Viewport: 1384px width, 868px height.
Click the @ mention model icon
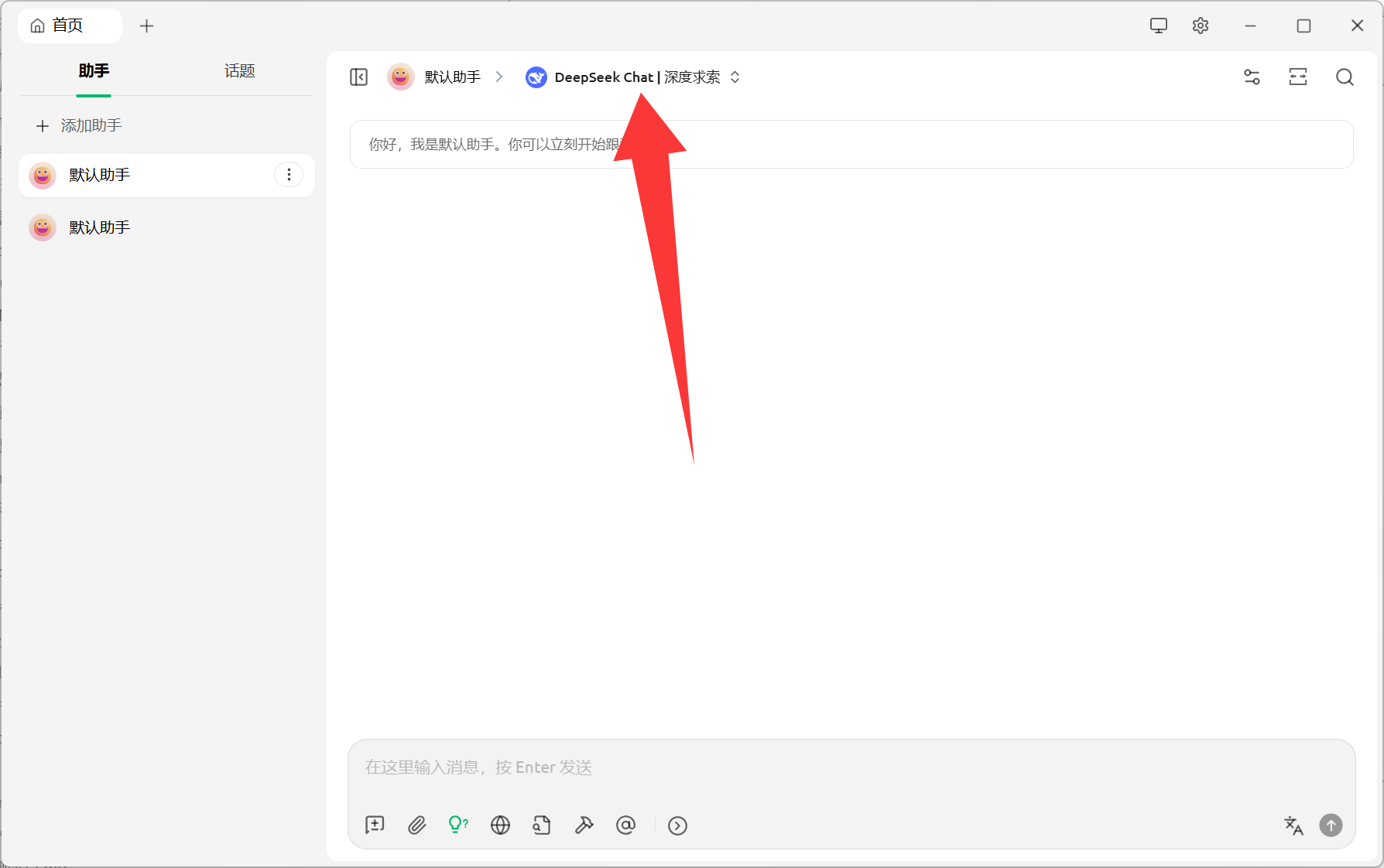click(x=625, y=825)
